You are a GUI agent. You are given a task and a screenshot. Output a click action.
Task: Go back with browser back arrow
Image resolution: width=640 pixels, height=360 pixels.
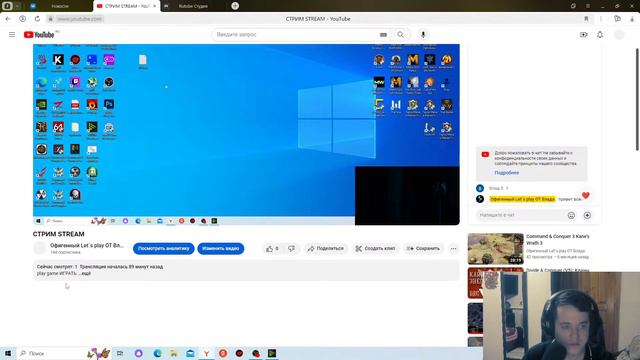coord(8,19)
